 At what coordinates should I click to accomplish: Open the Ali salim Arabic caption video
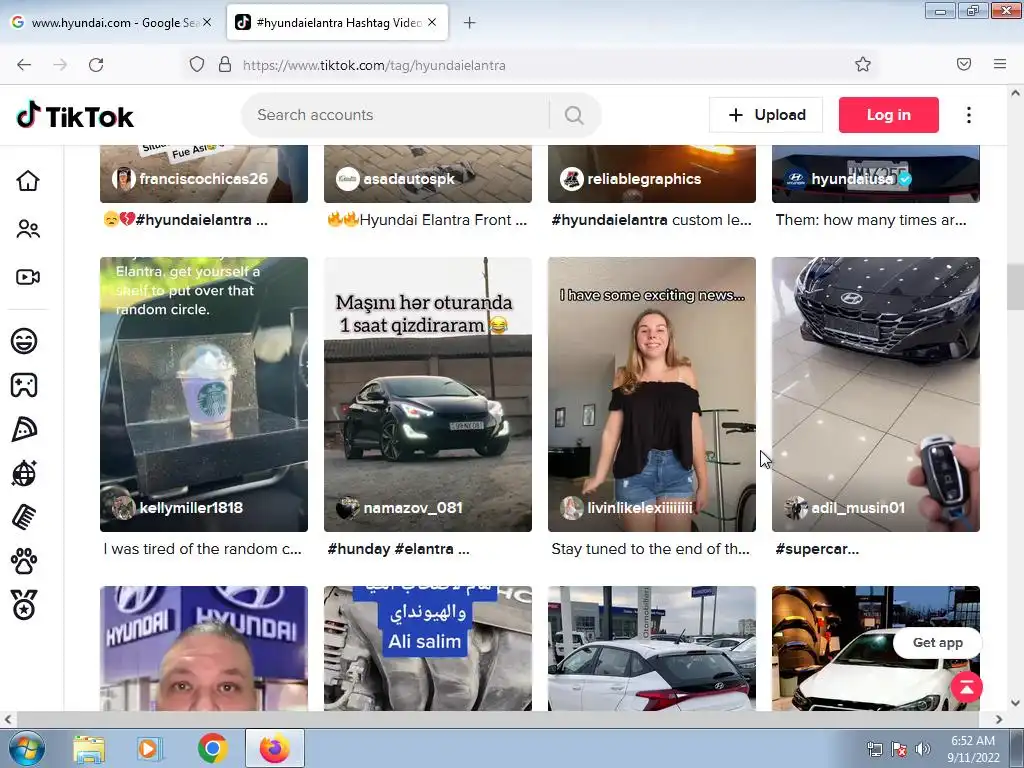tap(428, 648)
